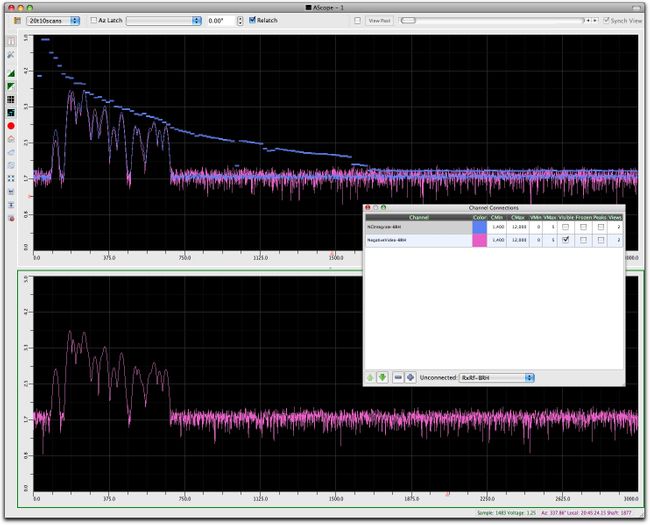The height and width of the screenshot is (525, 650).
Task: Click the vertical zoom icon in left toolbar
Action: point(11,205)
